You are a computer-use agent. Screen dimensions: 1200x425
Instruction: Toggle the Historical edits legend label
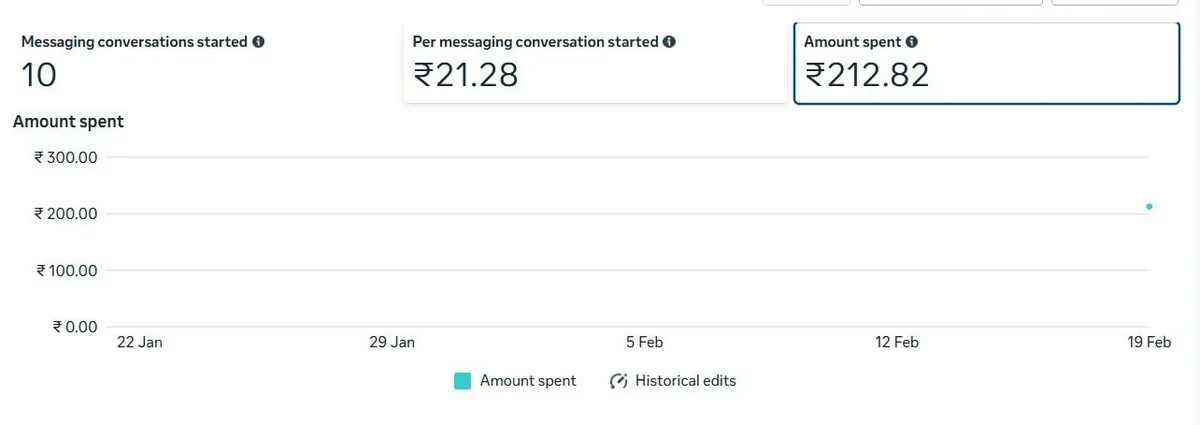click(686, 381)
